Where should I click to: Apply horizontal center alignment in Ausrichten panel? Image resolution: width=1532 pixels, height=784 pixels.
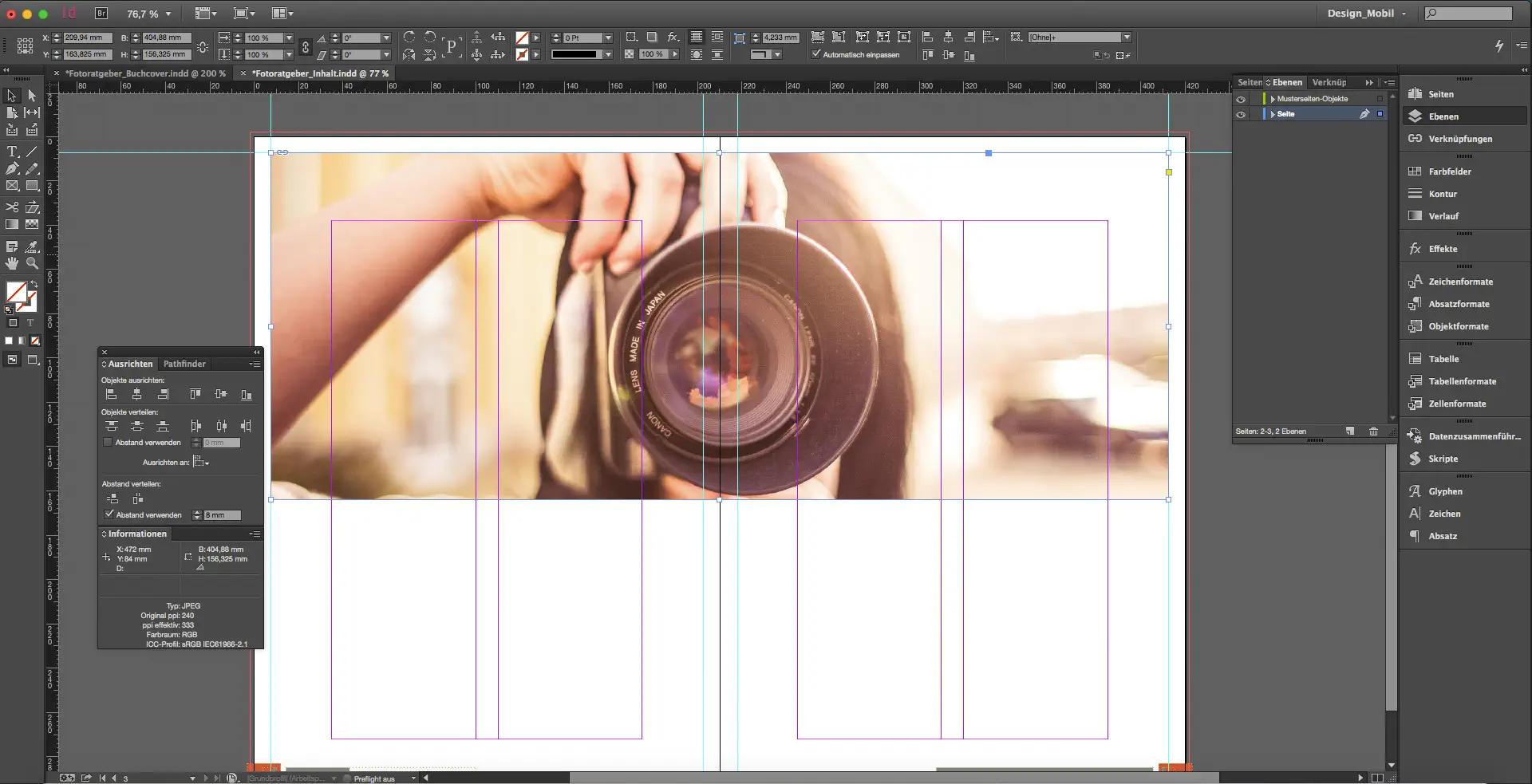tap(137, 394)
